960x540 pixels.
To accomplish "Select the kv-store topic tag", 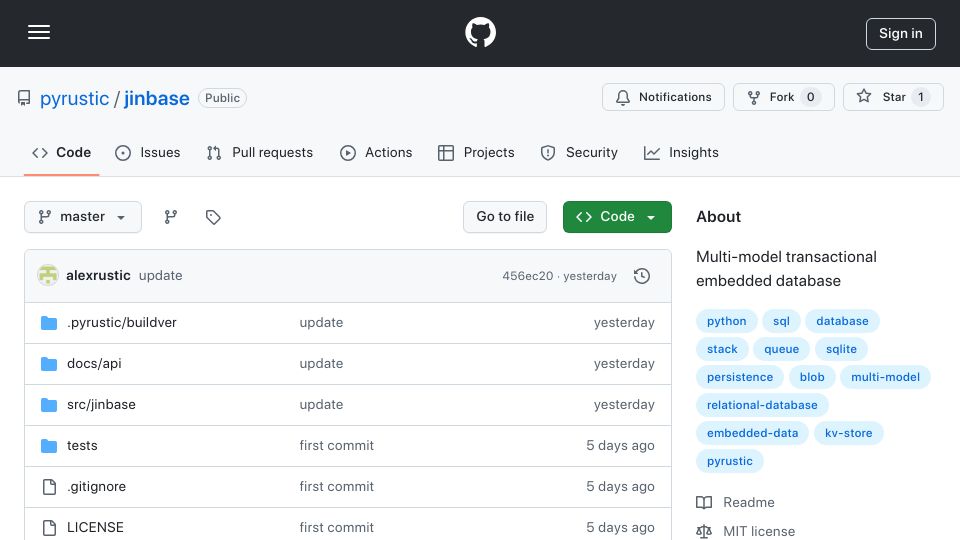I will pos(849,433).
